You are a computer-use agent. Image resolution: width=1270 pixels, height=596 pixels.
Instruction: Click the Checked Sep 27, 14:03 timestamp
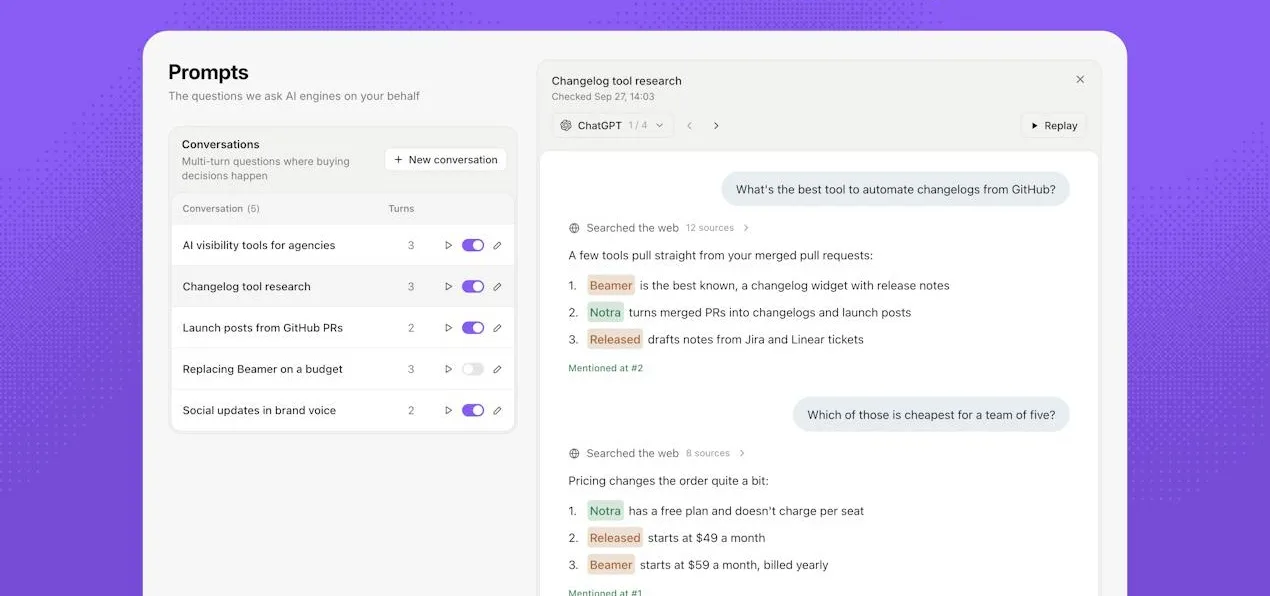click(x=603, y=97)
